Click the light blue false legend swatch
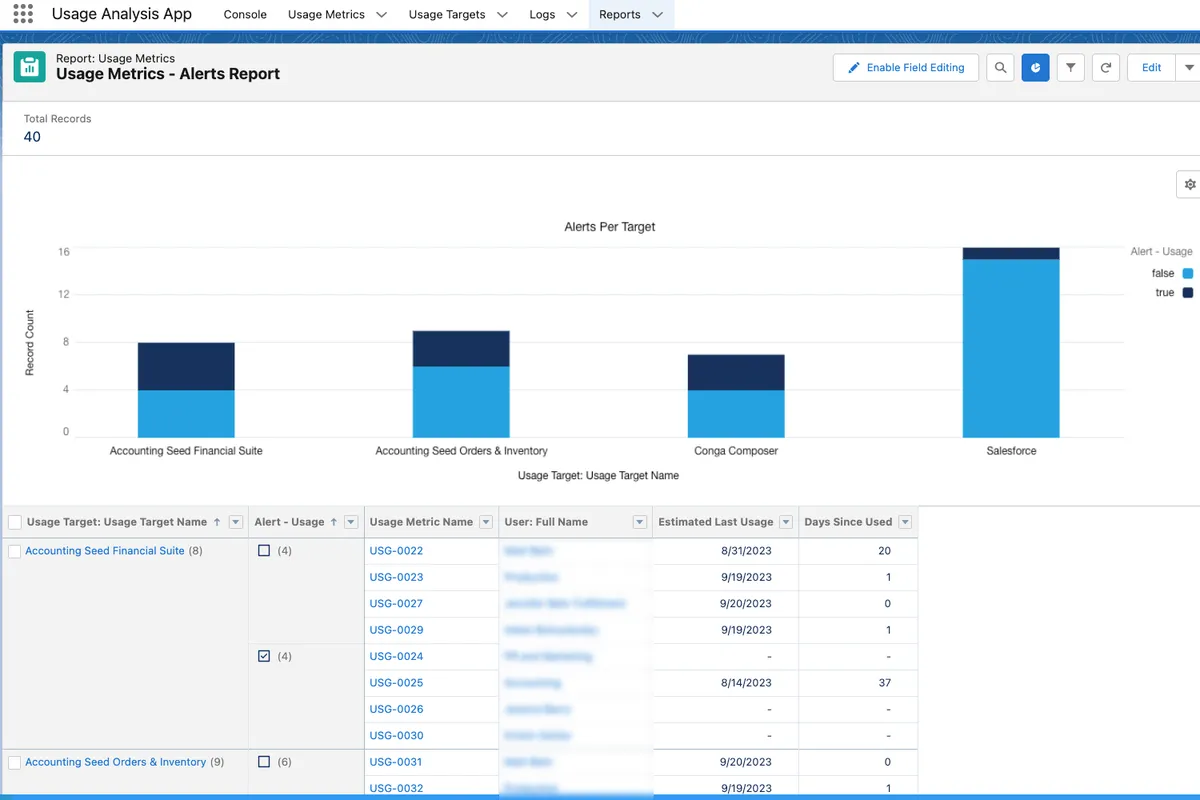1200x800 pixels. pos(1188,273)
